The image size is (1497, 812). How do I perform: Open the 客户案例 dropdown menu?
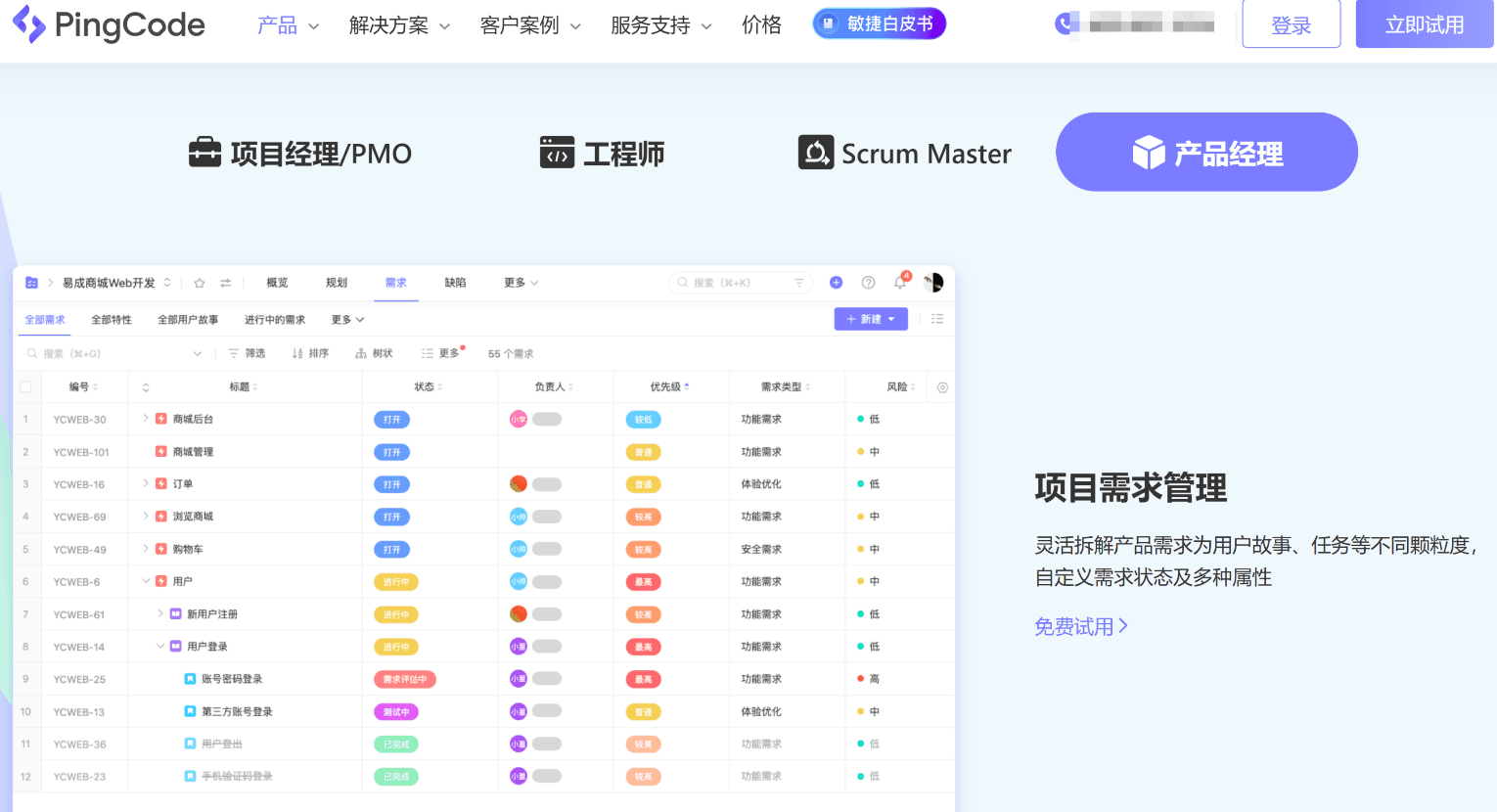tap(530, 25)
